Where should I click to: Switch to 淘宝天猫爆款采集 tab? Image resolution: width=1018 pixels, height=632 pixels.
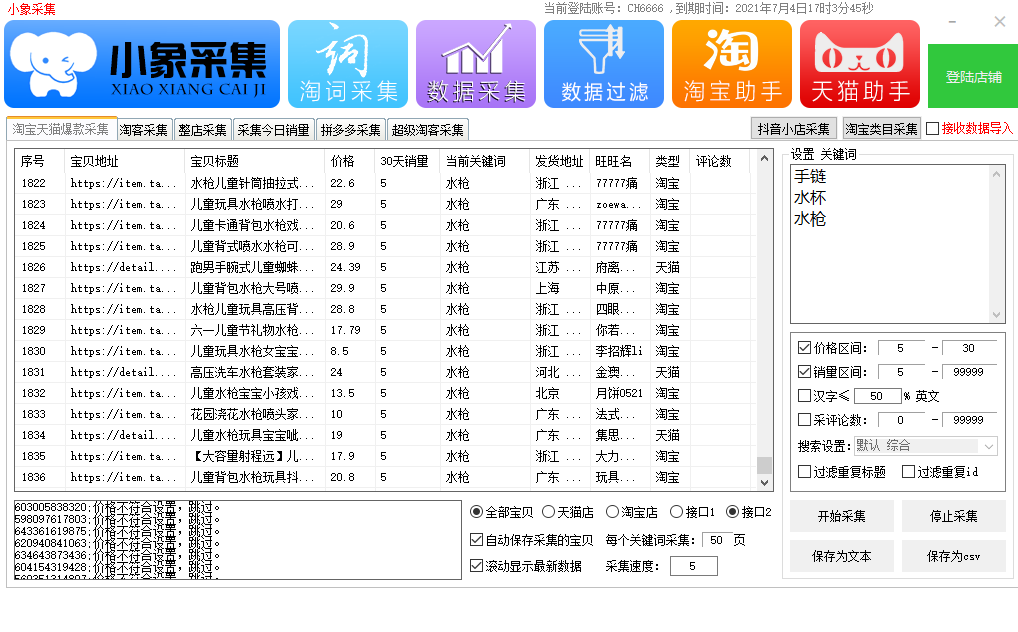(61, 129)
